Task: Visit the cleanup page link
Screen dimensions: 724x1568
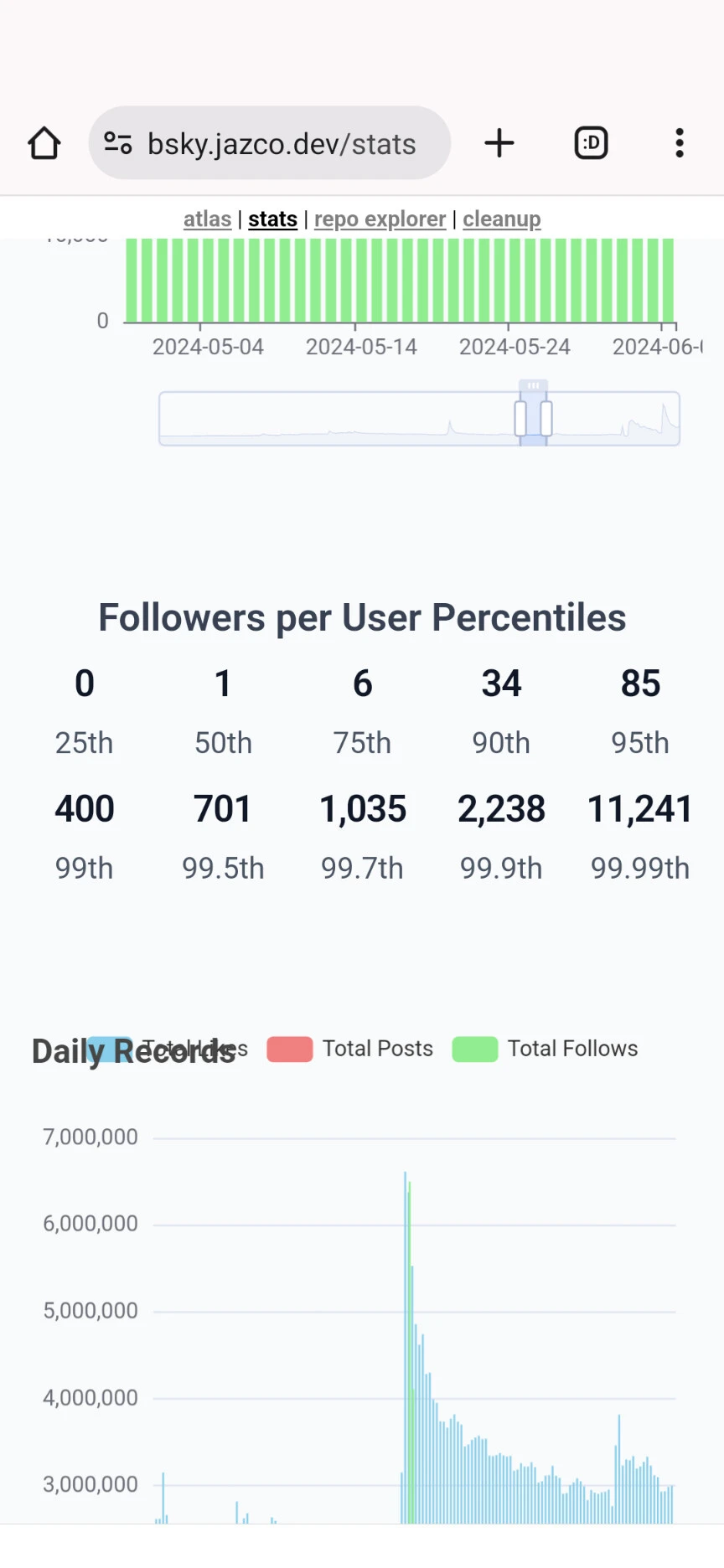Action: click(502, 219)
